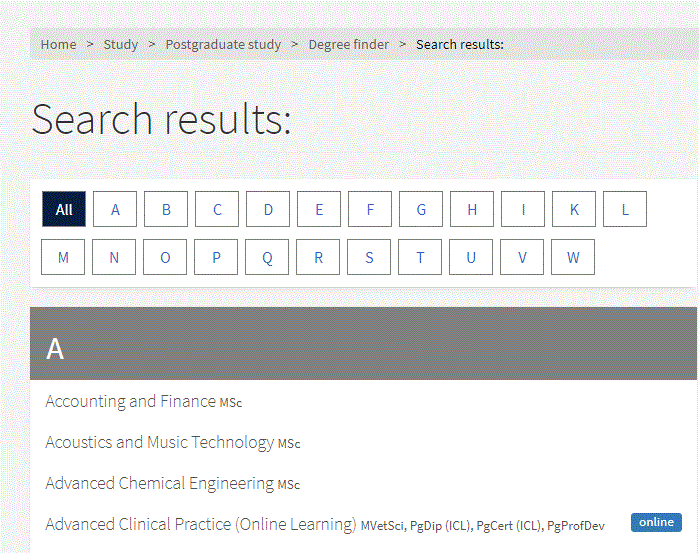Open Accounting and Finance MSc
The image size is (699, 553).
tap(144, 401)
